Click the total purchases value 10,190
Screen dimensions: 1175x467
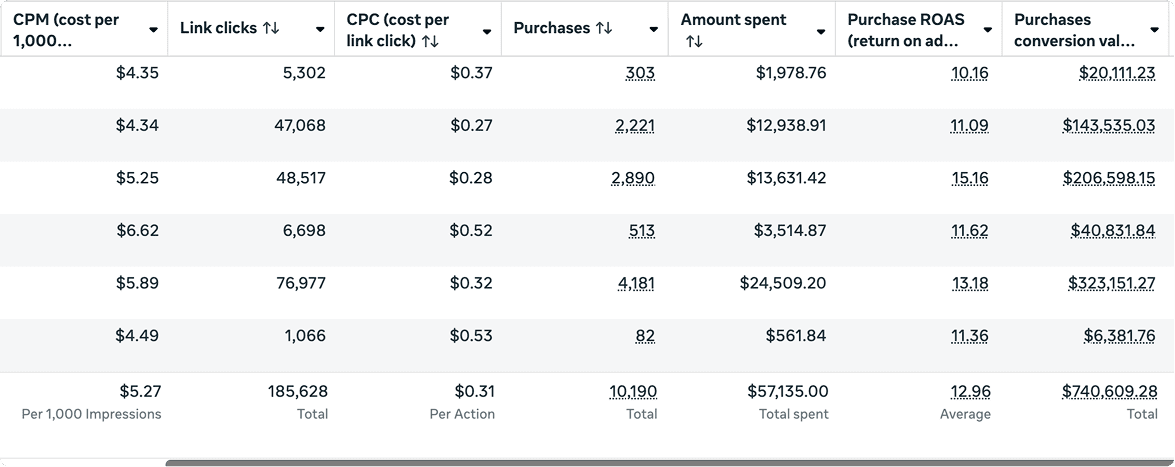pyautogui.click(x=633, y=392)
